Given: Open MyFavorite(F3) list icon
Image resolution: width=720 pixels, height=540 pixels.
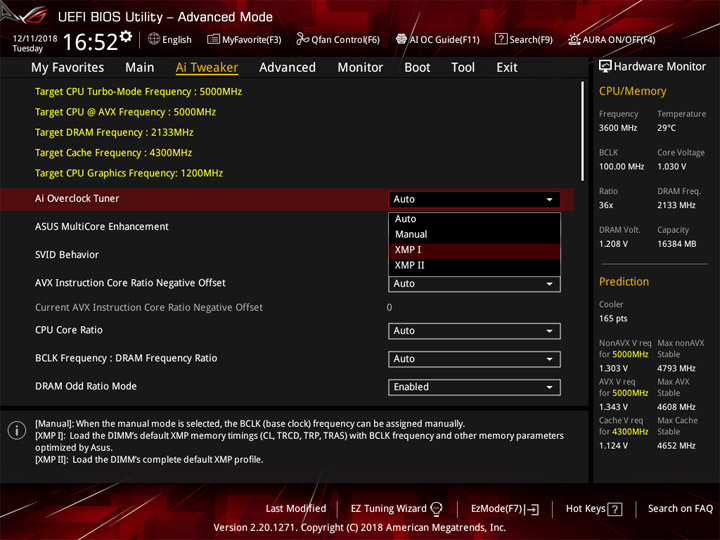Looking at the screenshot, I should coord(213,39).
